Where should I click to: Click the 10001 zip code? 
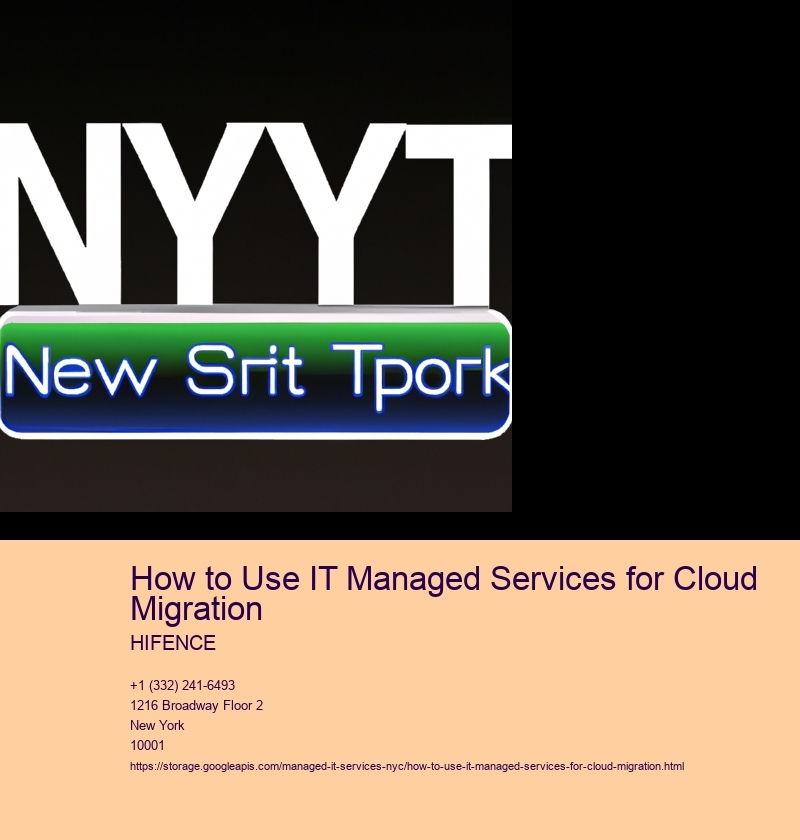click(148, 745)
